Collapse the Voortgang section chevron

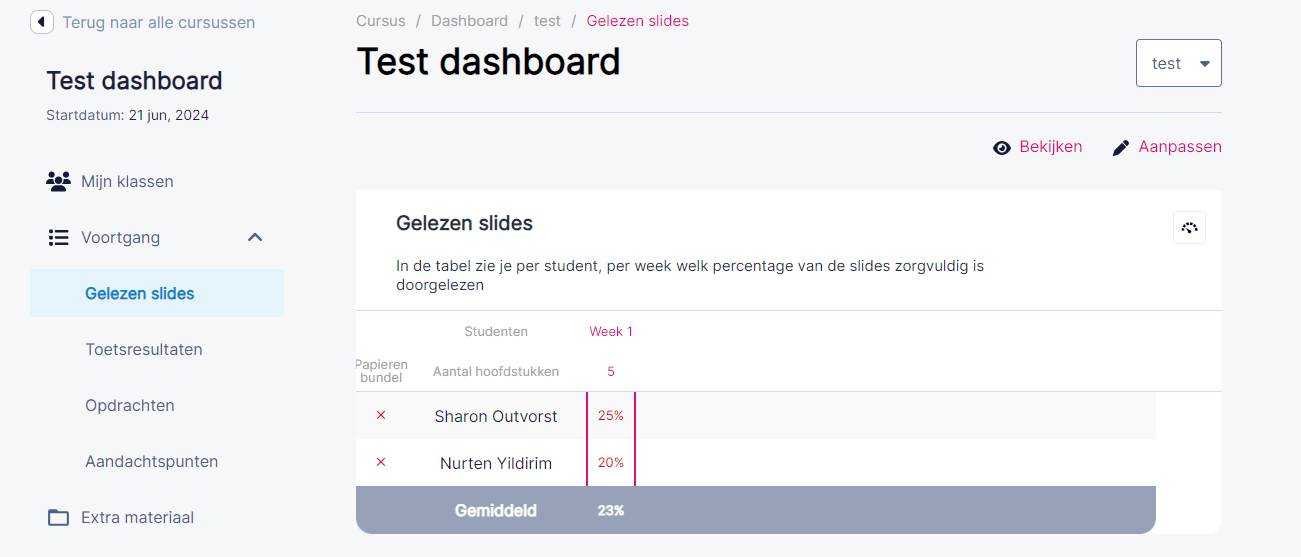255,237
